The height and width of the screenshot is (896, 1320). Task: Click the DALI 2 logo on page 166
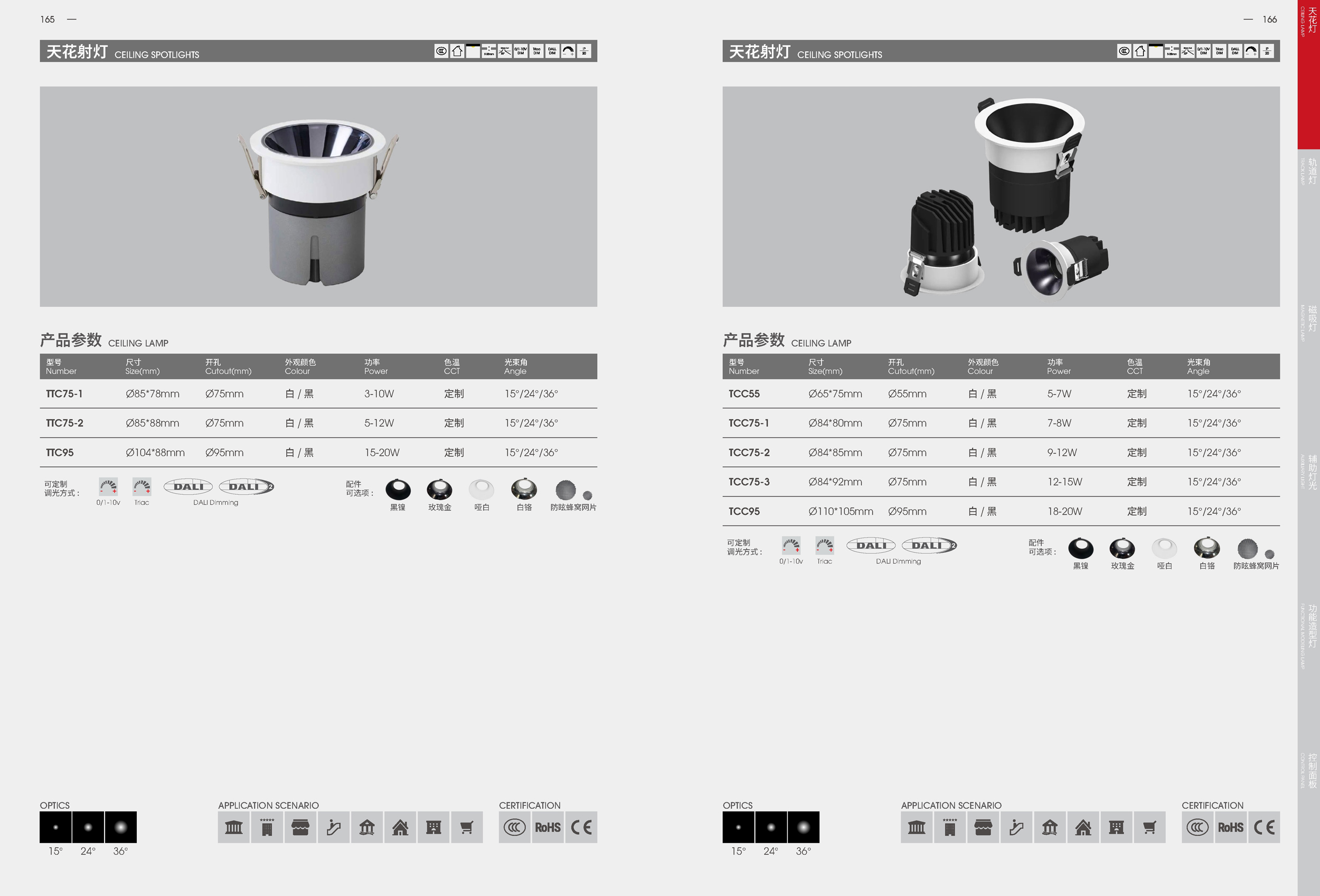[929, 545]
